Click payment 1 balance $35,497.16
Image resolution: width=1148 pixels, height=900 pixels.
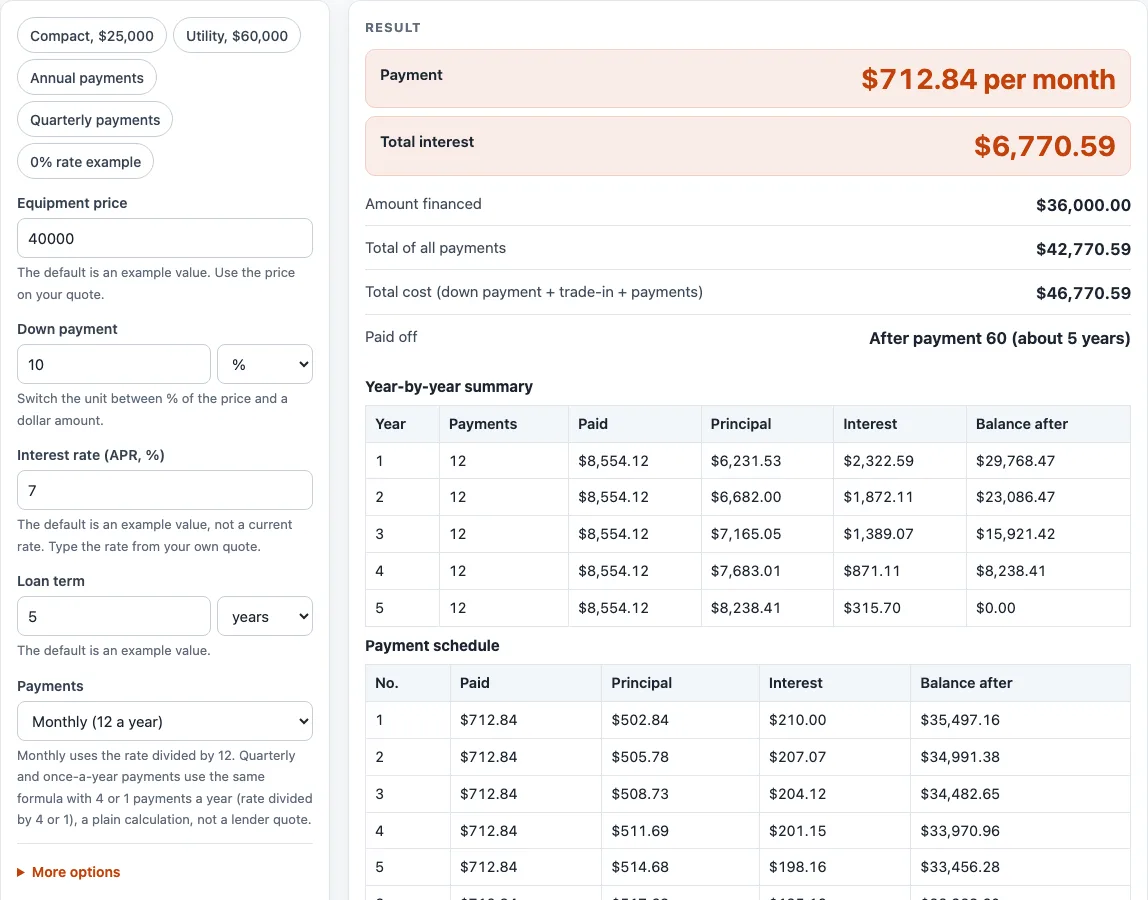point(960,720)
